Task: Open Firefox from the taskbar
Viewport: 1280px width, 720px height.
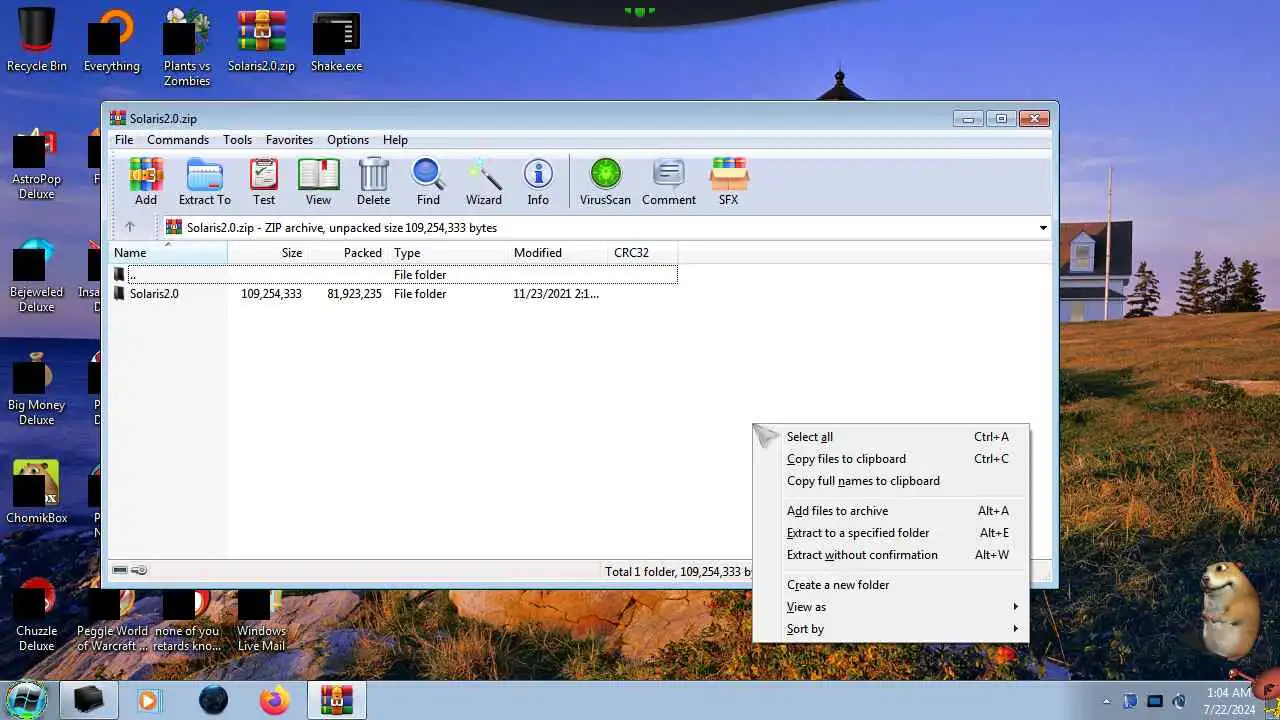Action: tap(274, 700)
